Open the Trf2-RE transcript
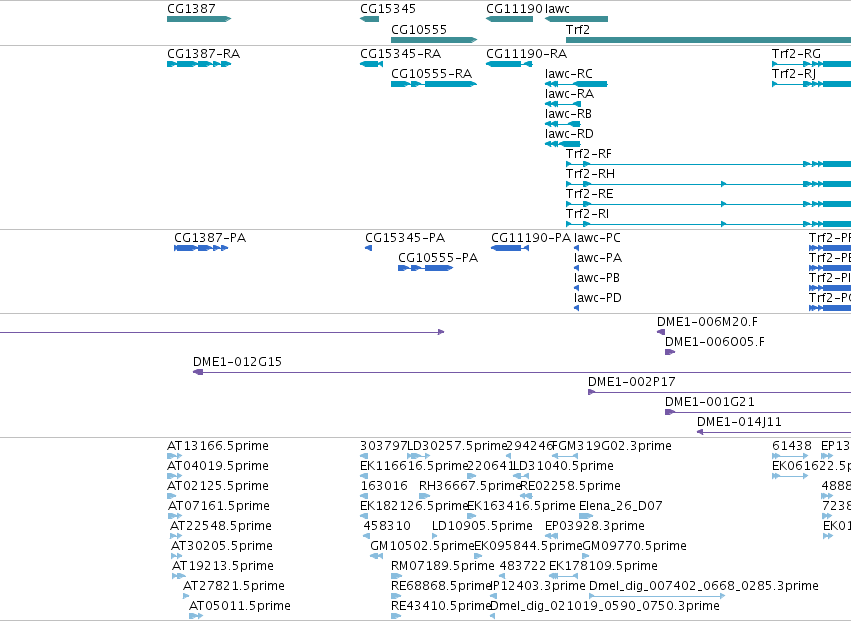Screen dimensions: 851x621 click(589, 194)
